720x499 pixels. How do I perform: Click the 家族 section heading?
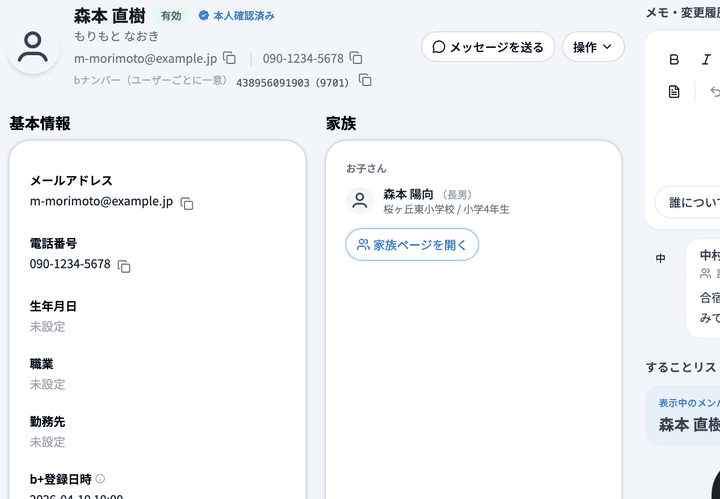[x=341, y=123]
